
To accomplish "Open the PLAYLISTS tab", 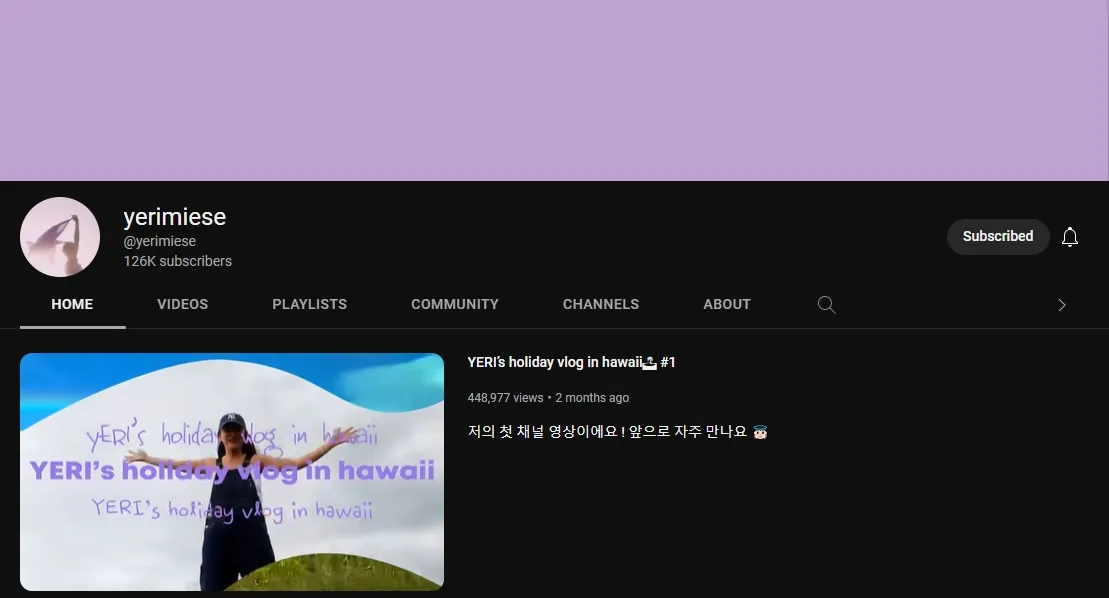I will tap(310, 305).
